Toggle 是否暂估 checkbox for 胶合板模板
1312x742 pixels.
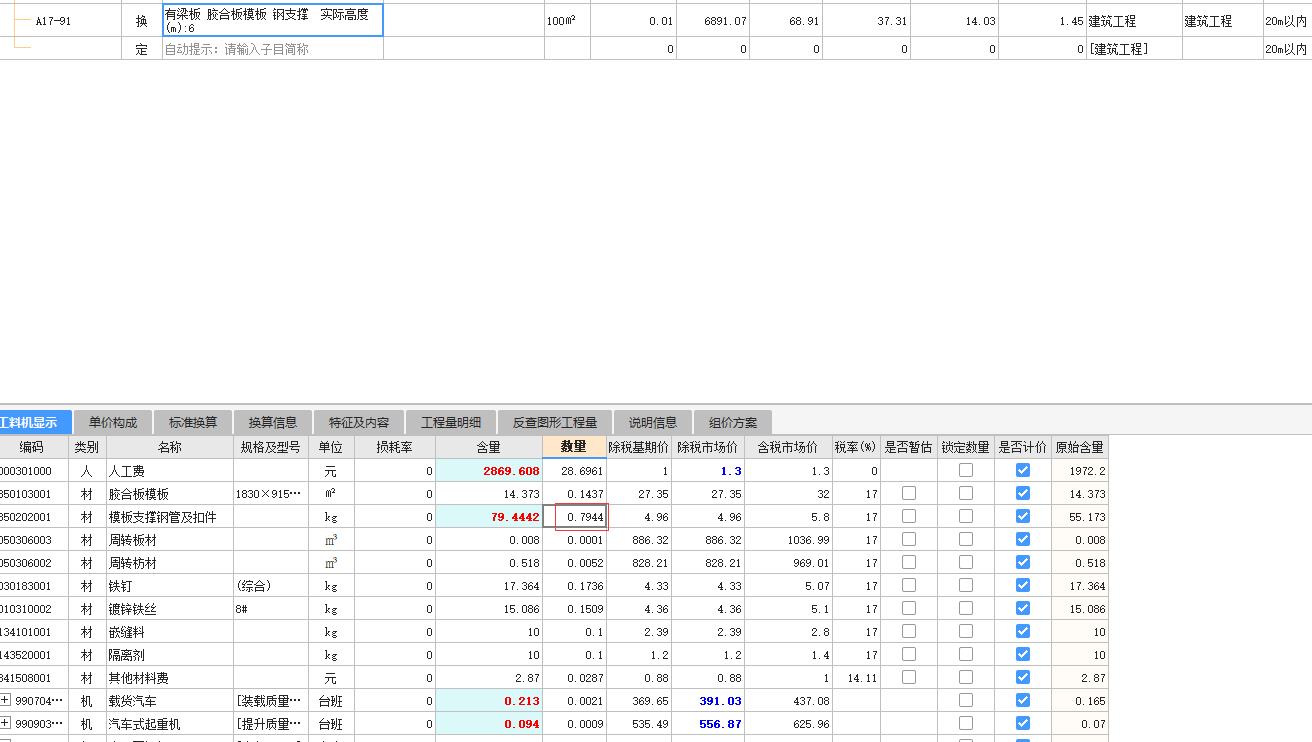tap(909, 493)
